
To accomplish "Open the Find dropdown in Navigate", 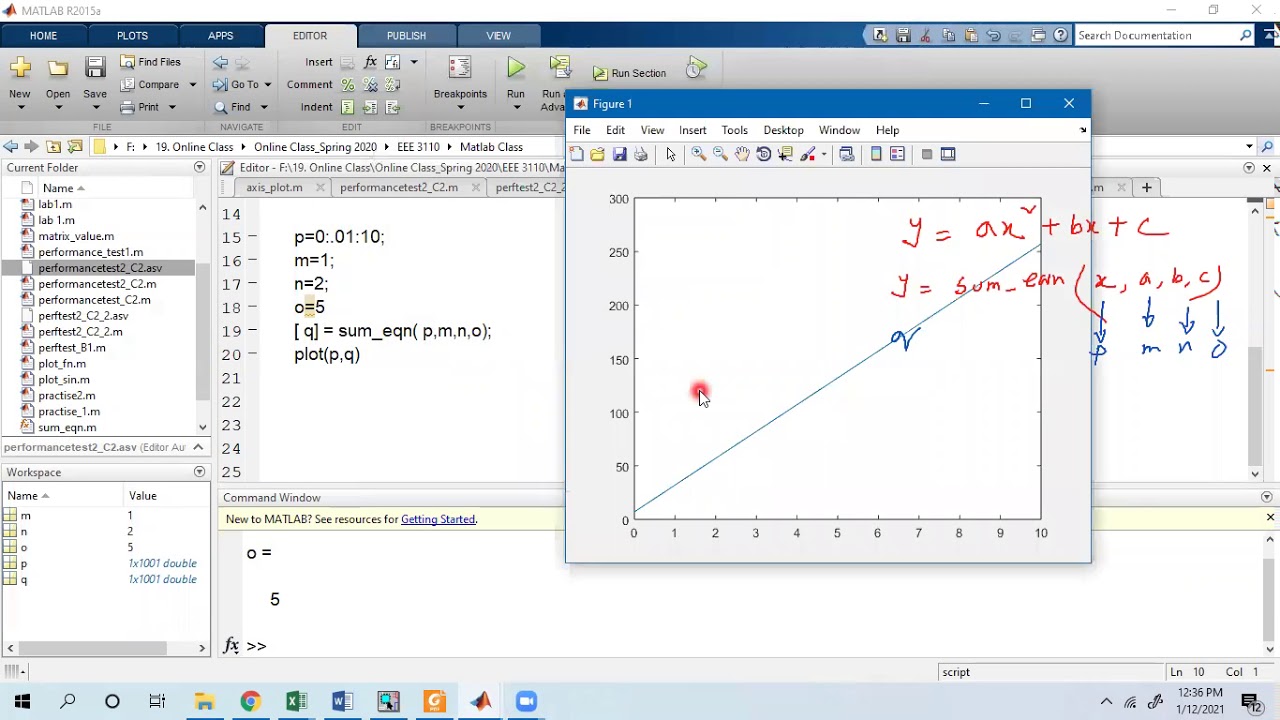I will (x=264, y=107).
